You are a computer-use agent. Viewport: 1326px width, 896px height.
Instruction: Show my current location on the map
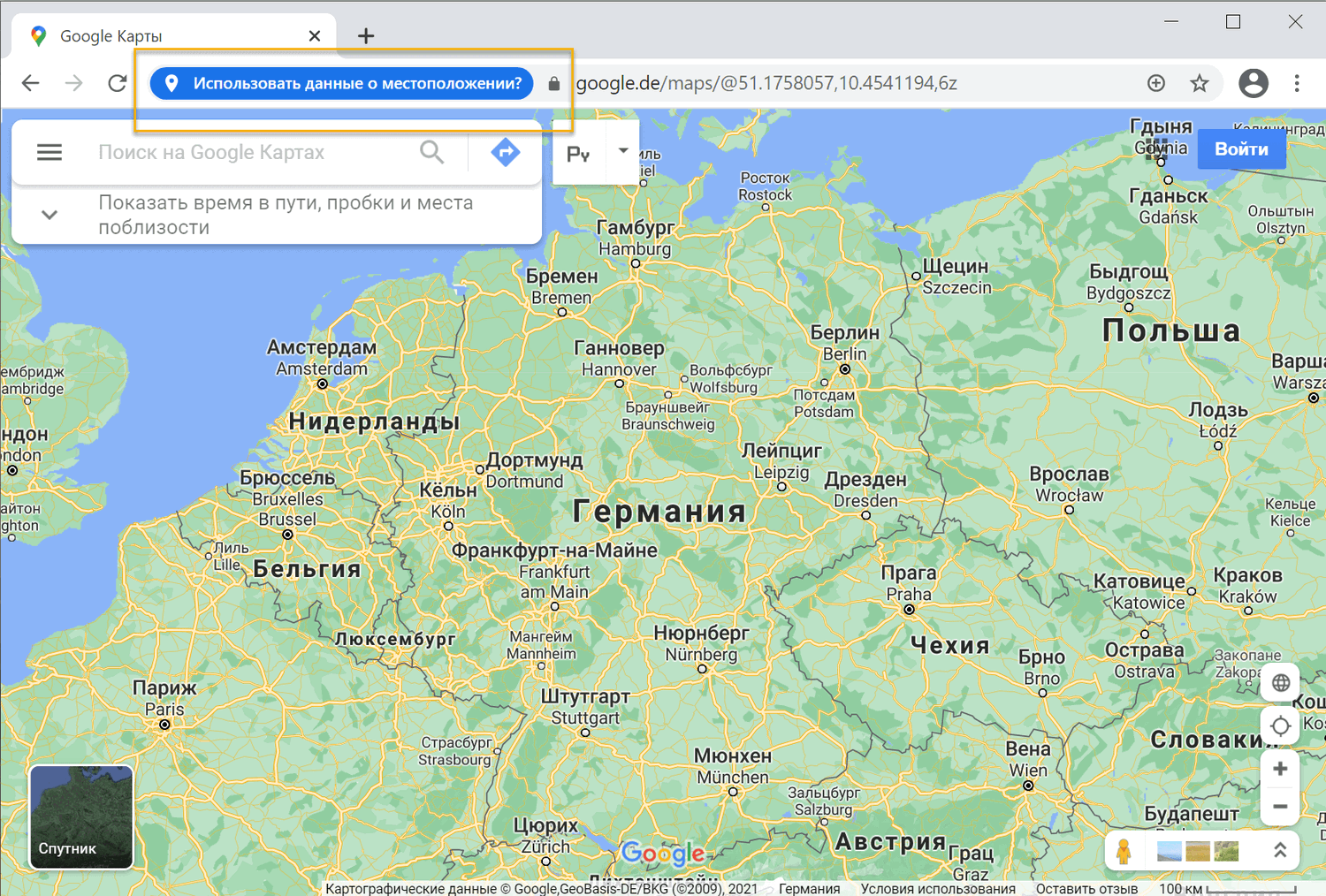click(x=1280, y=726)
